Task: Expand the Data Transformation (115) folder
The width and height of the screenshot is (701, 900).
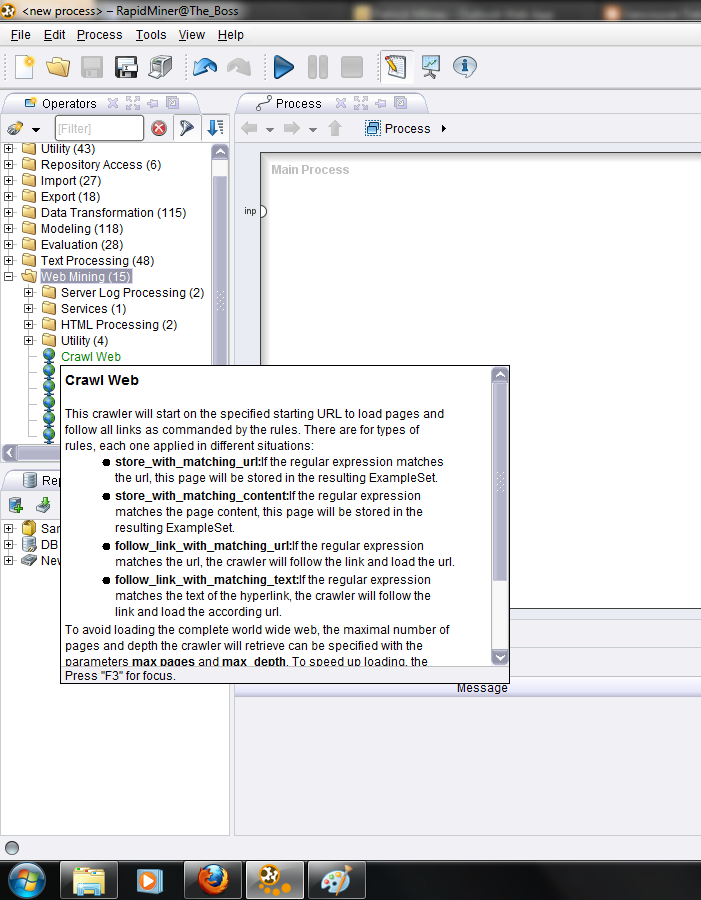Action: pos(9,213)
